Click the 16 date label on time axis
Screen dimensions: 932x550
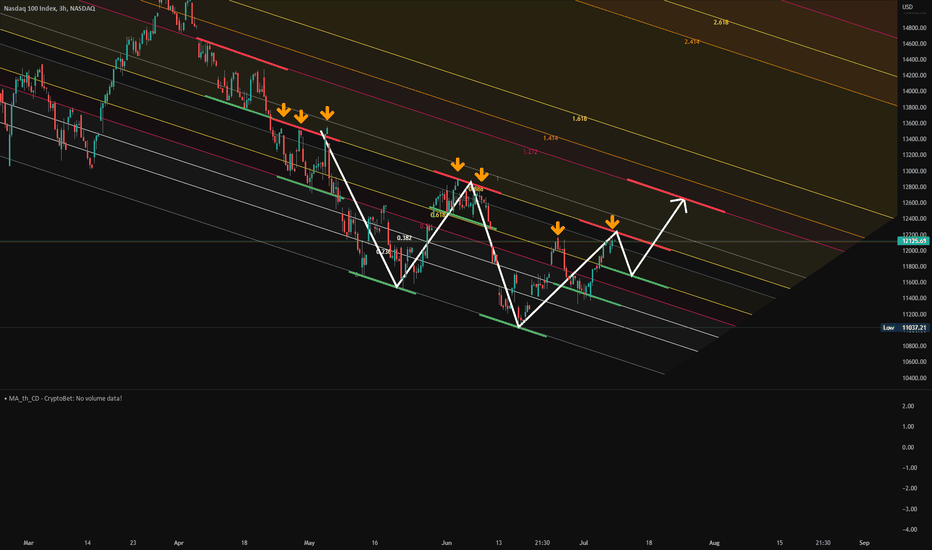point(374,543)
